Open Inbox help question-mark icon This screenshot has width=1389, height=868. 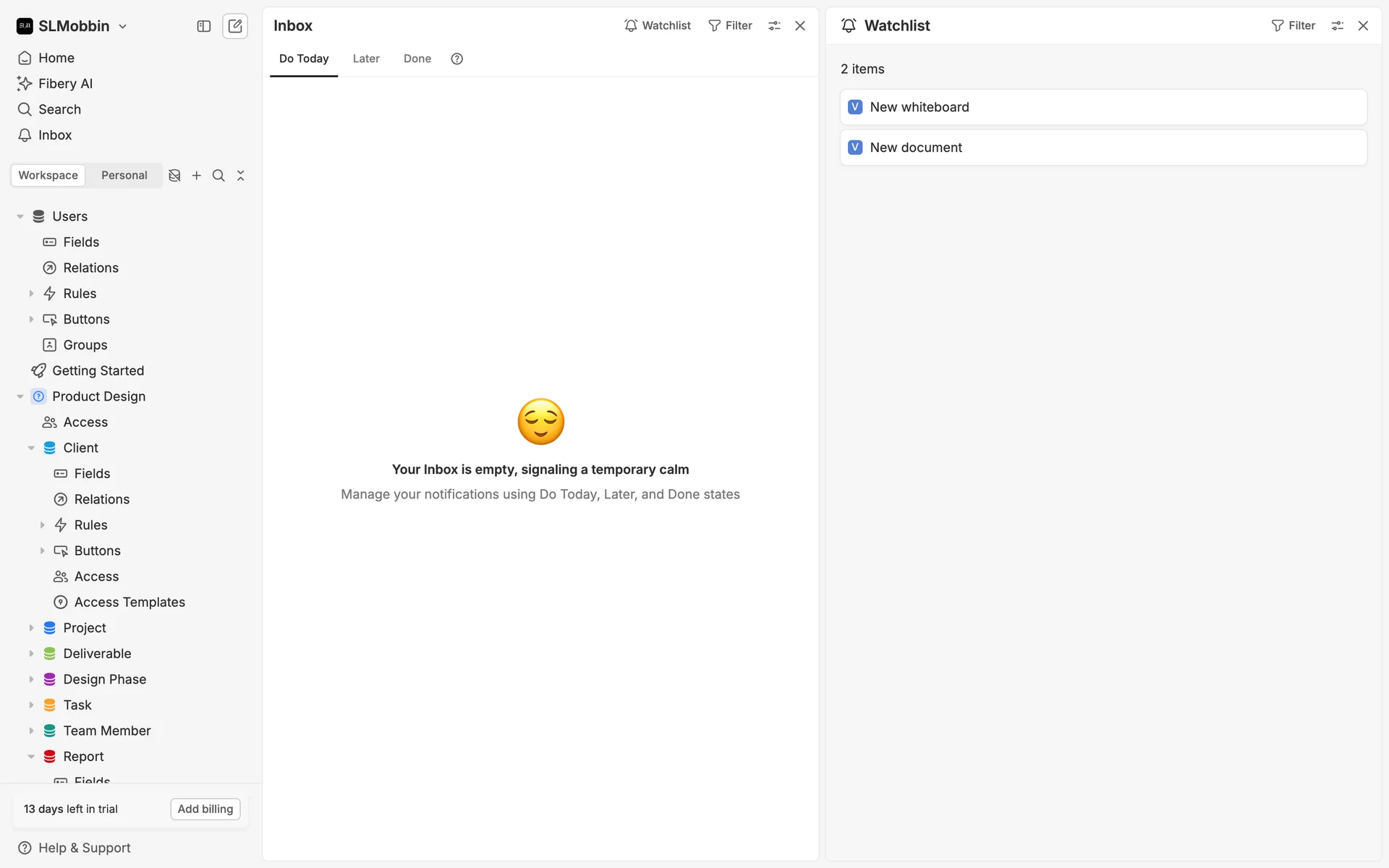coord(456,59)
